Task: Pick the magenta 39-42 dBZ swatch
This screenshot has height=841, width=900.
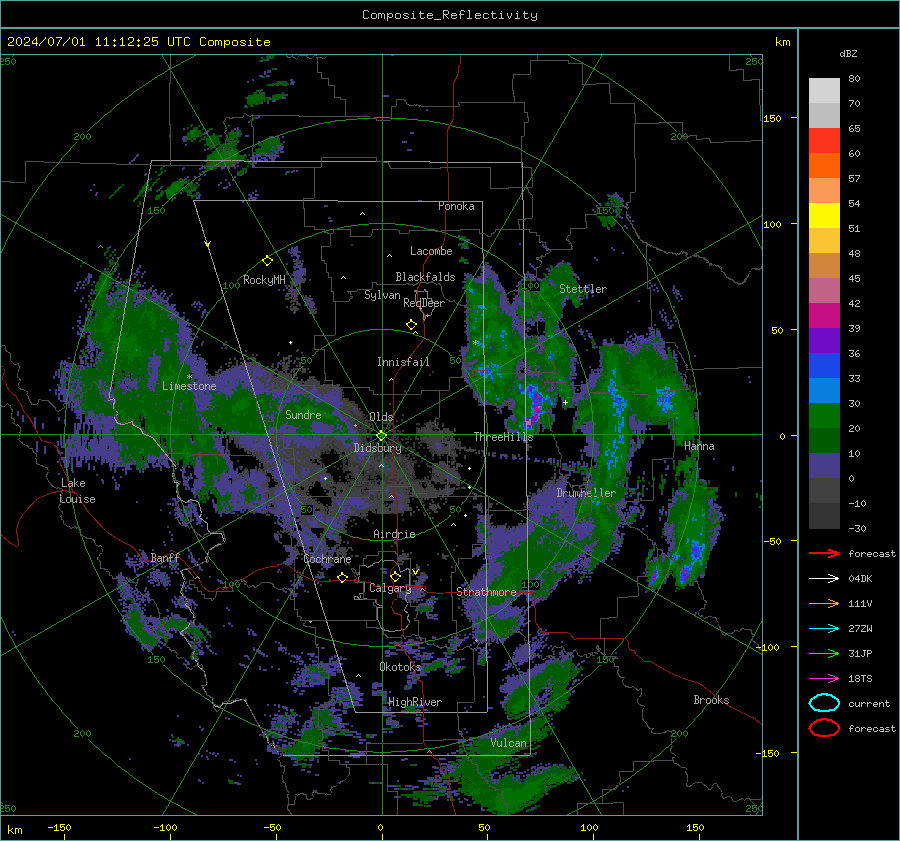Action: [x=824, y=315]
